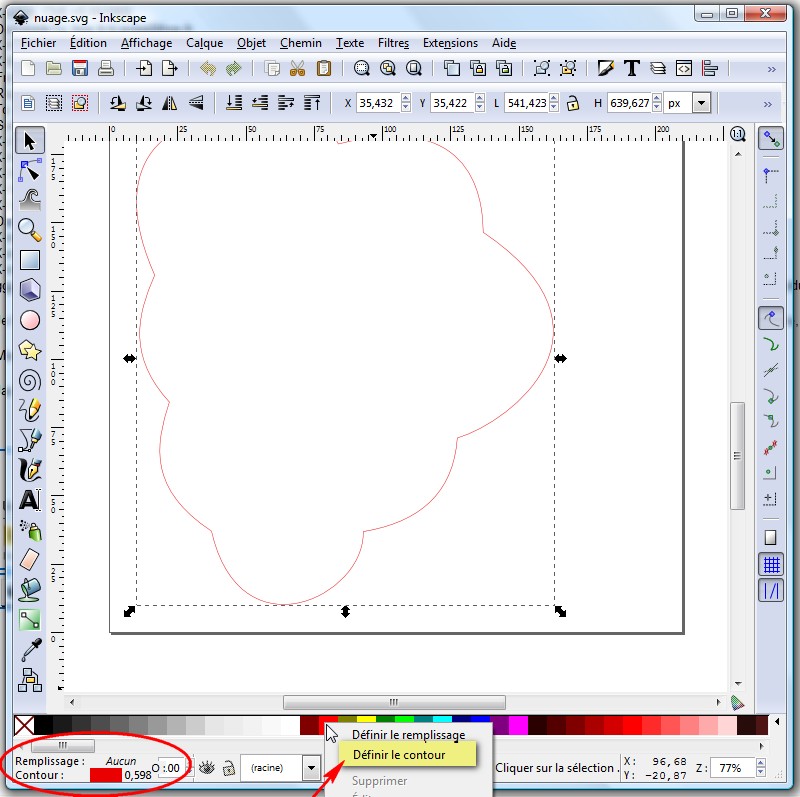Open the Filtres menu
This screenshot has width=800, height=797.
tap(393, 43)
